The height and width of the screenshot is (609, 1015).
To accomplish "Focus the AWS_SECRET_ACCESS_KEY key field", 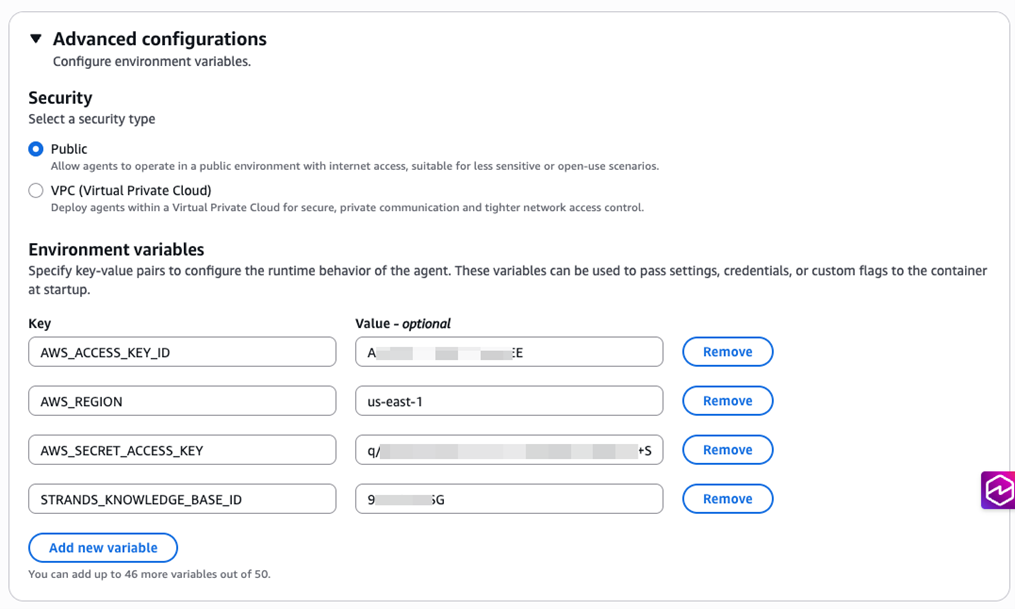I will (182, 450).
